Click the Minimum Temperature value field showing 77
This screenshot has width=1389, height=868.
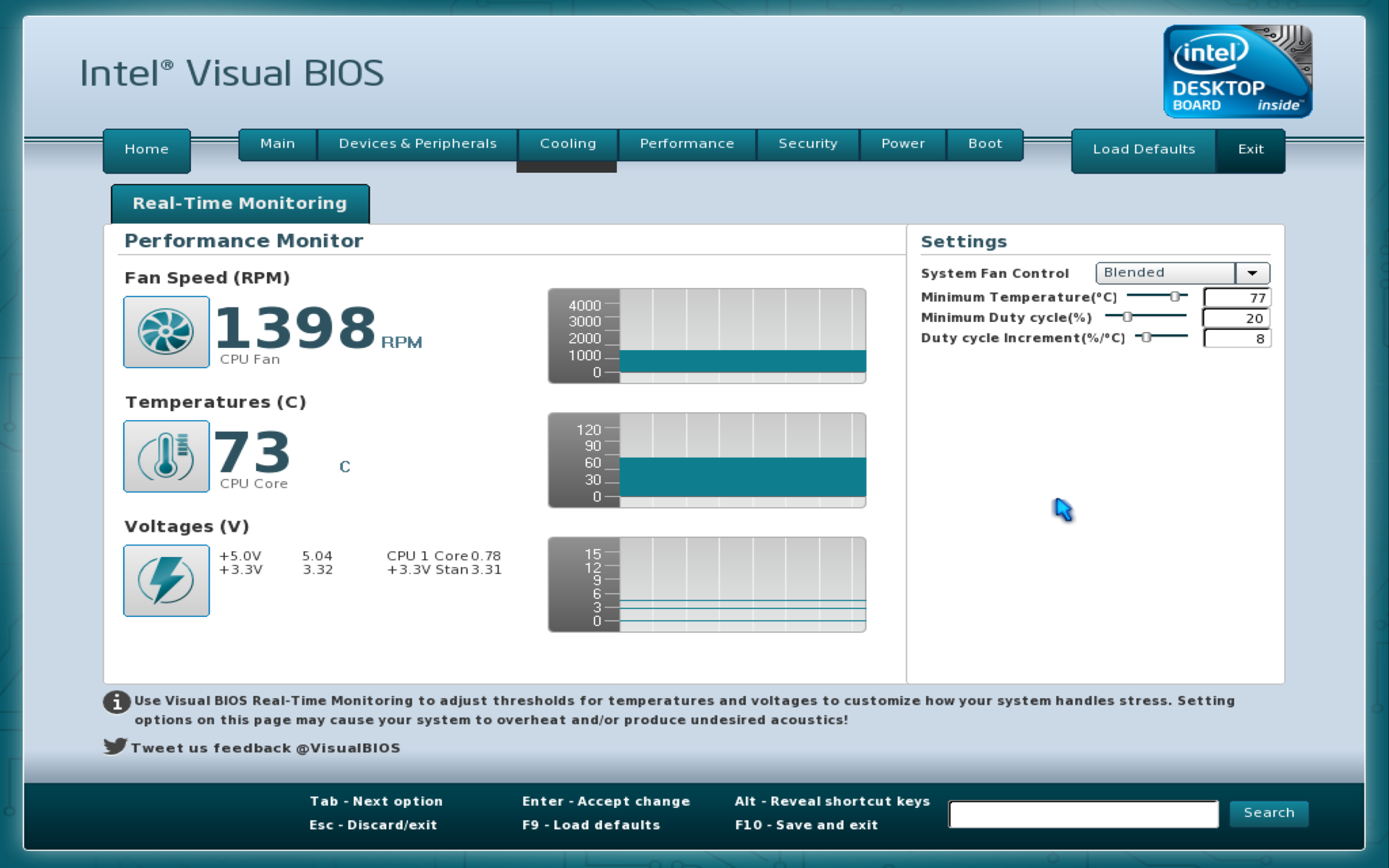click(x=1237, y=297)
